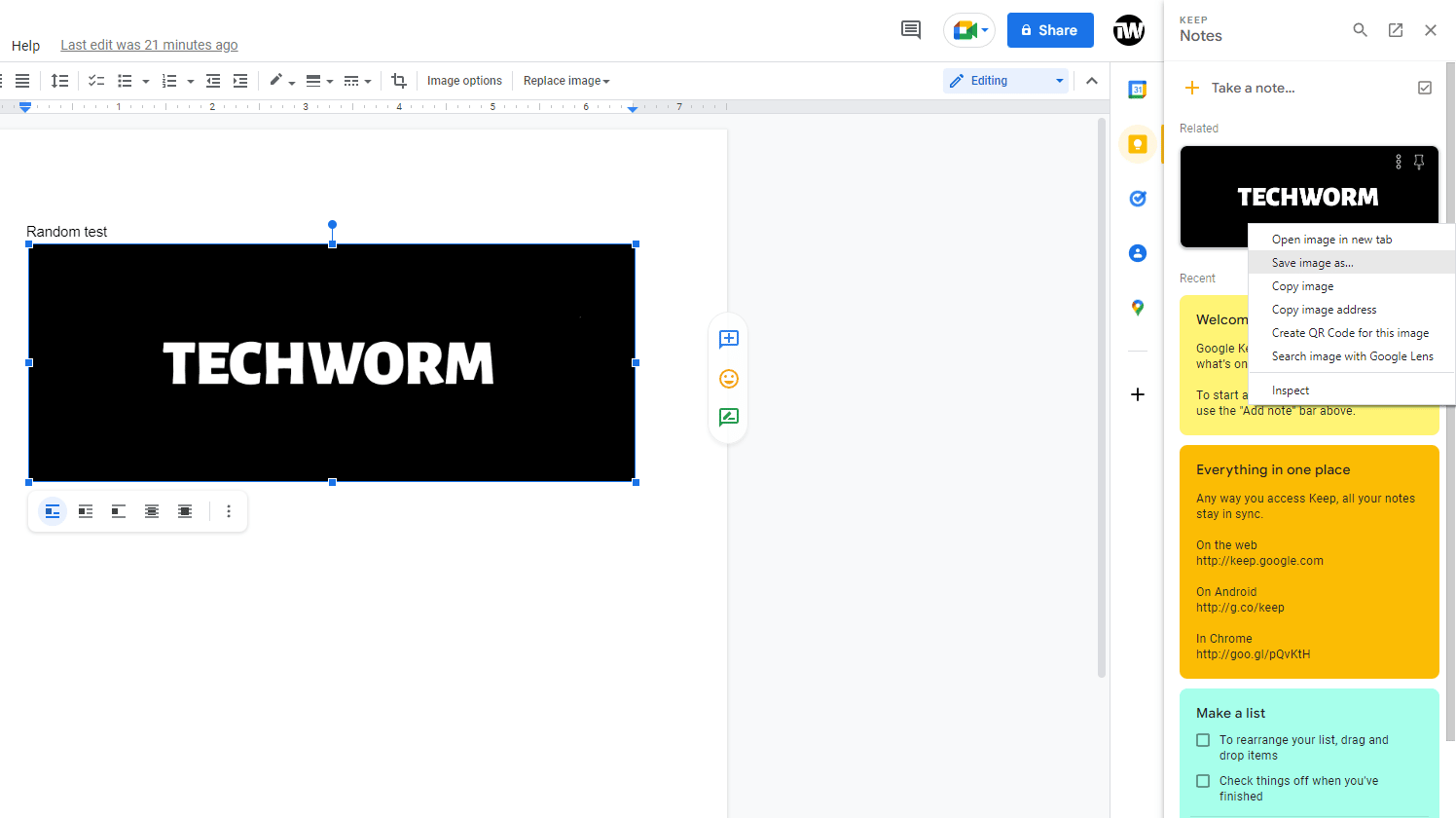Choose Search image with Google Lens
This screenshot has height=818, width=1456.
pos(1351,356)
